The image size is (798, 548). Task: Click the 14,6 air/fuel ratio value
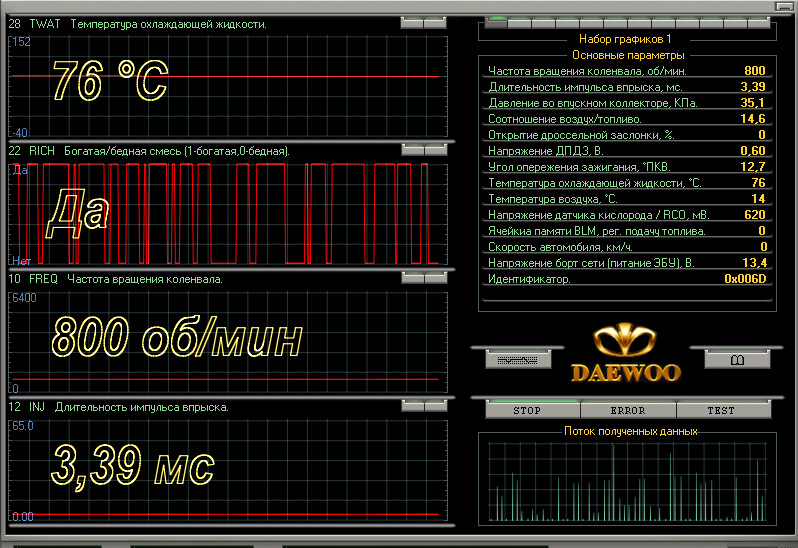point(753,119)
